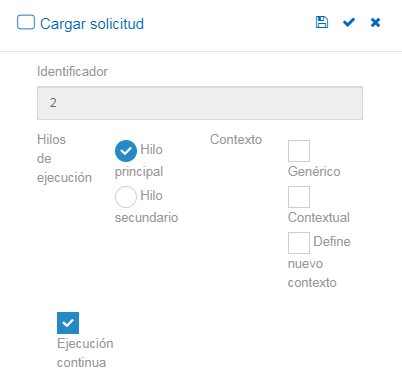This screenshot has width=402, height=386.
Task: Click the square icon beside Cargar solicitud
Action: pyautogui.click(x=26, y=22)
